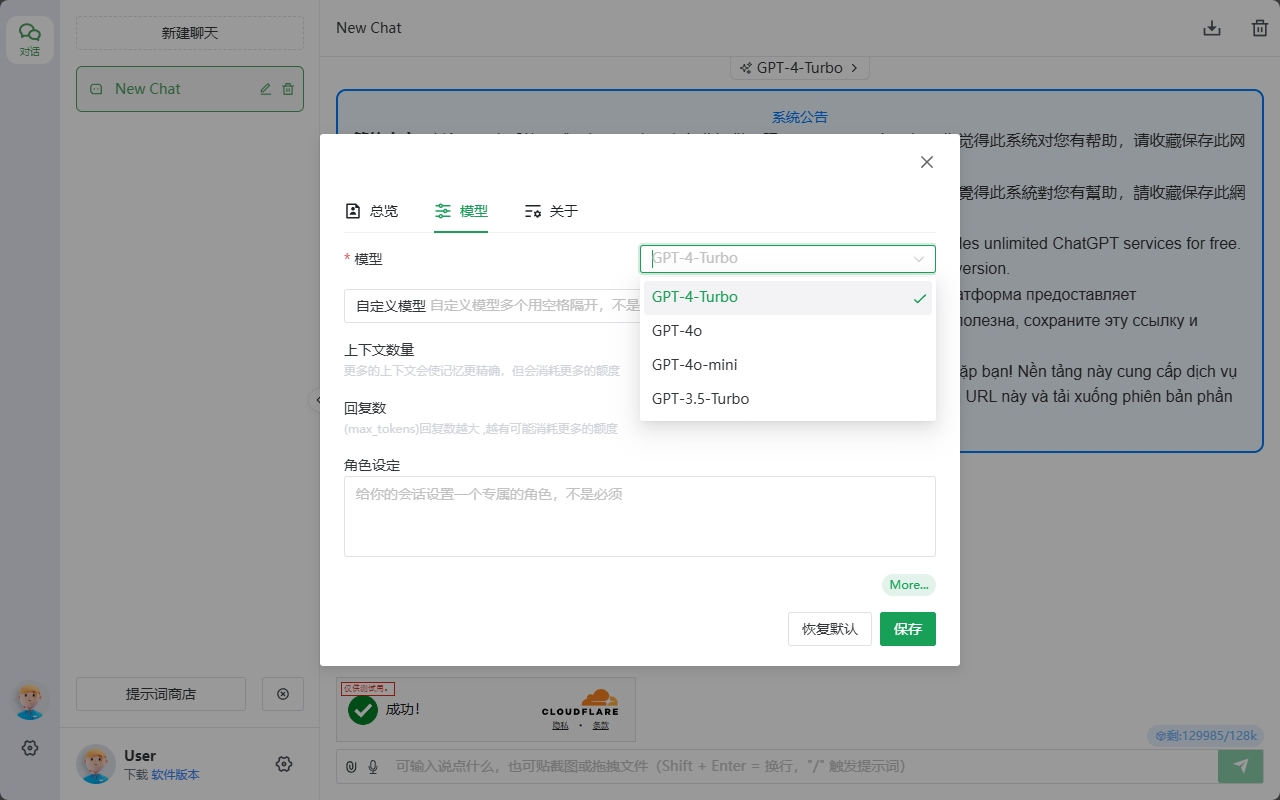Open user settings gear next to User
The height and width of the screenshot is (800, 1280).
pos(284,764)
